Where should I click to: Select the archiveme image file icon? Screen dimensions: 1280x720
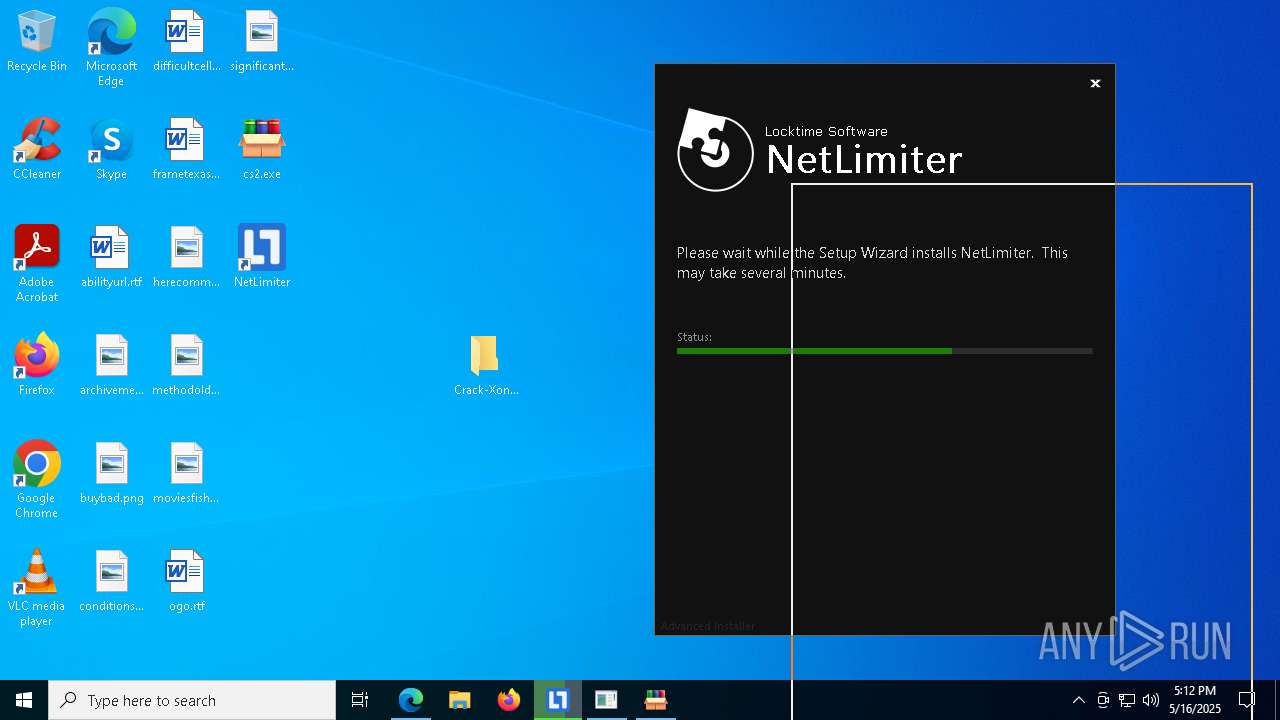coord(111,366)
